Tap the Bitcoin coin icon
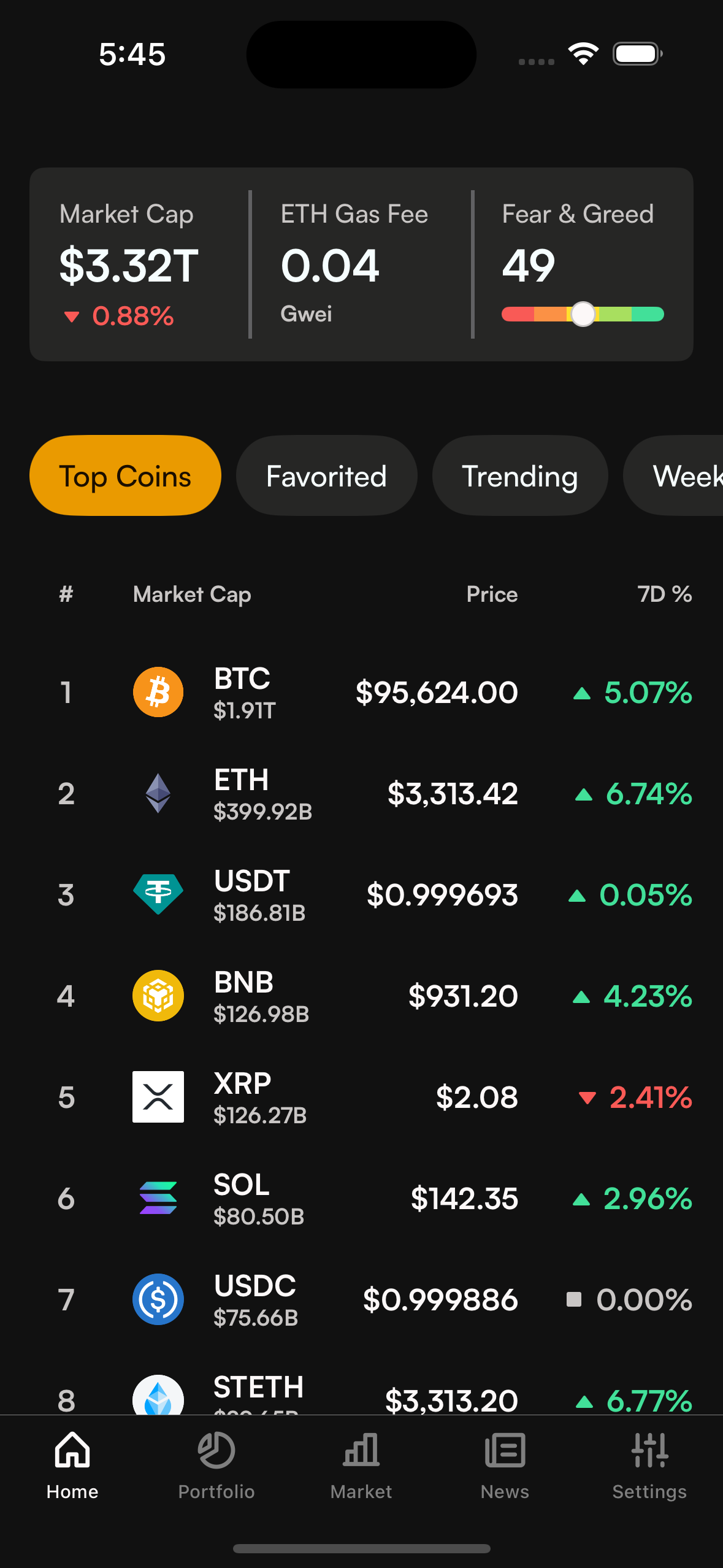 (158, 692)
